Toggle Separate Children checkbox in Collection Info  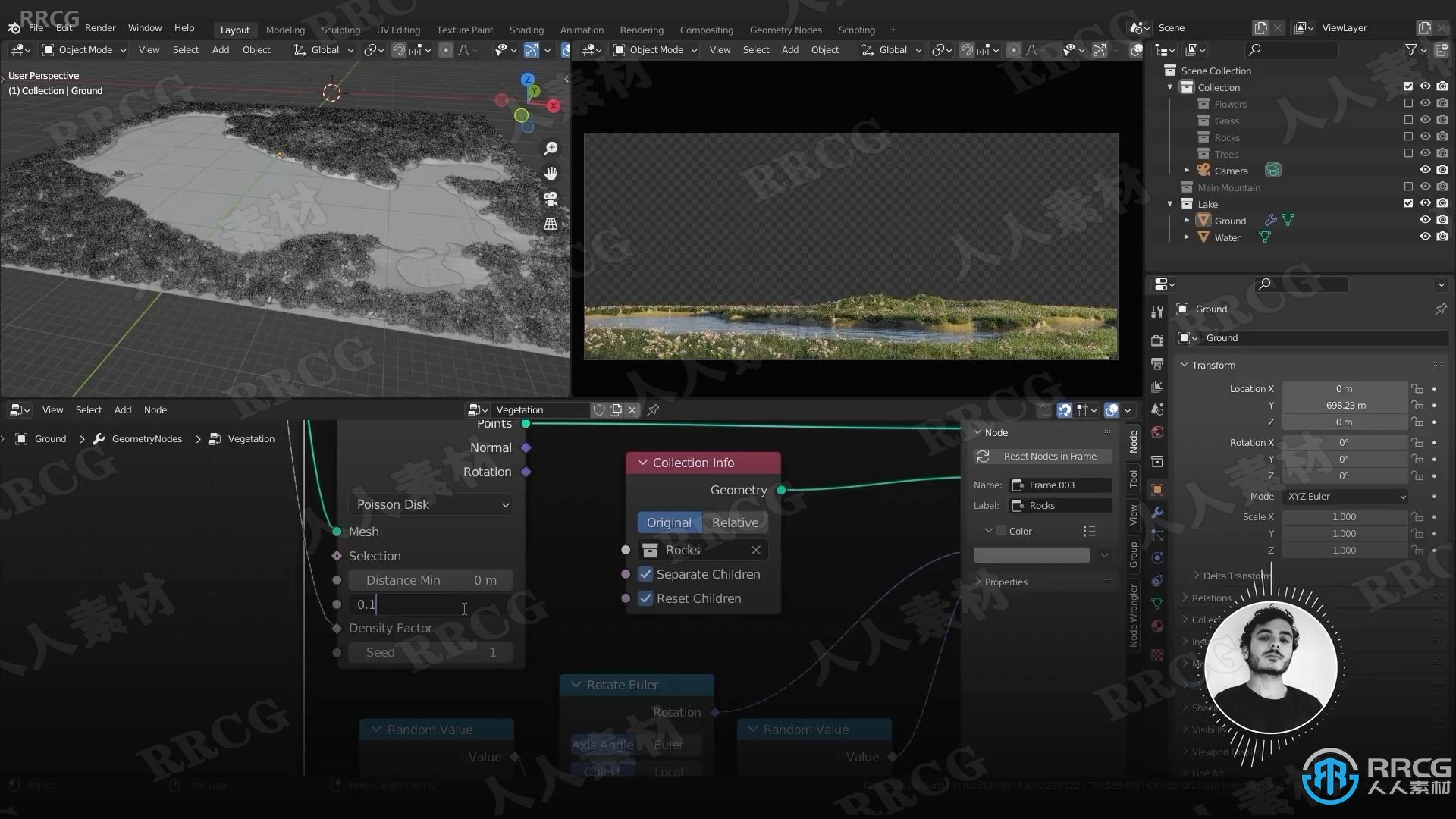click(645, 573)
